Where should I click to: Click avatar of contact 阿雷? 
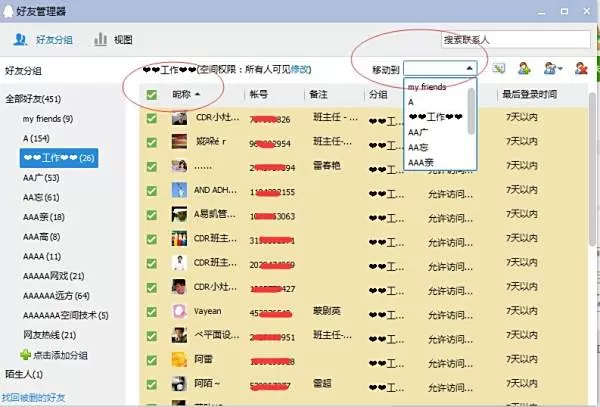tap(179, 358)
